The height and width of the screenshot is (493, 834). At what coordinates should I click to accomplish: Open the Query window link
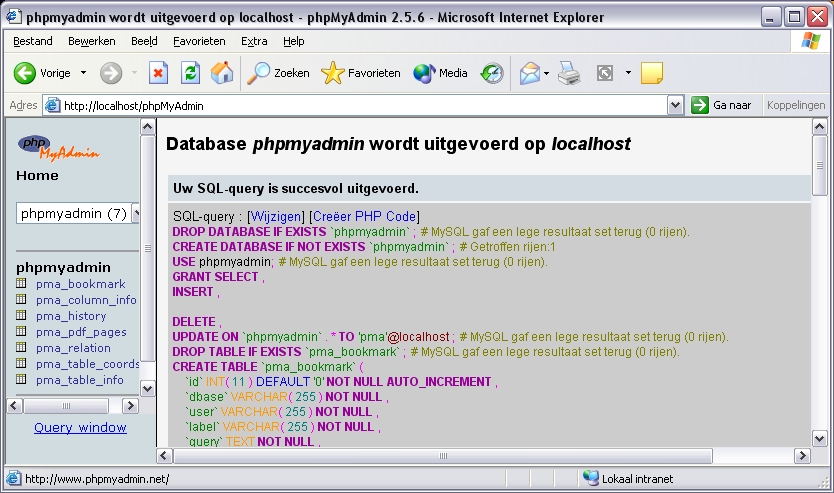point(80,428)
